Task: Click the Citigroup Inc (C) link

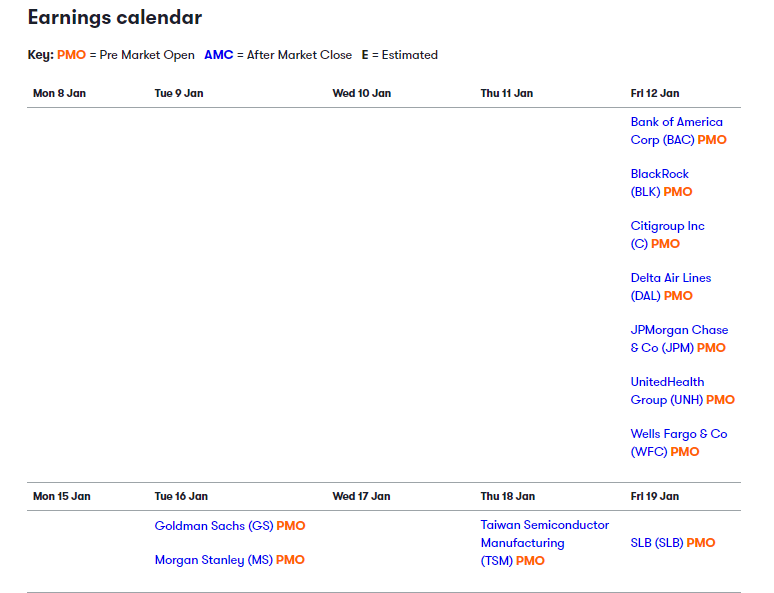Action: tap(667, 235)
